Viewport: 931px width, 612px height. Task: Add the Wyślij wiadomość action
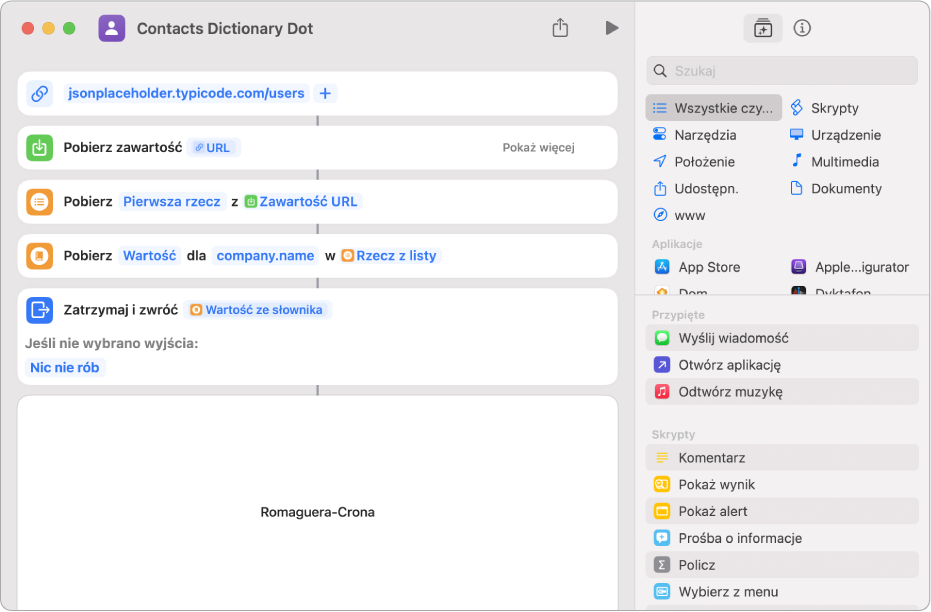(x=733, y=338)
